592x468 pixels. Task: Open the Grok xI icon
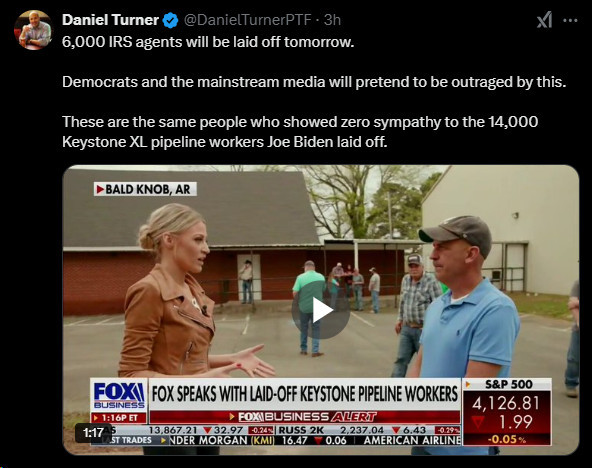tap(544, 20)
